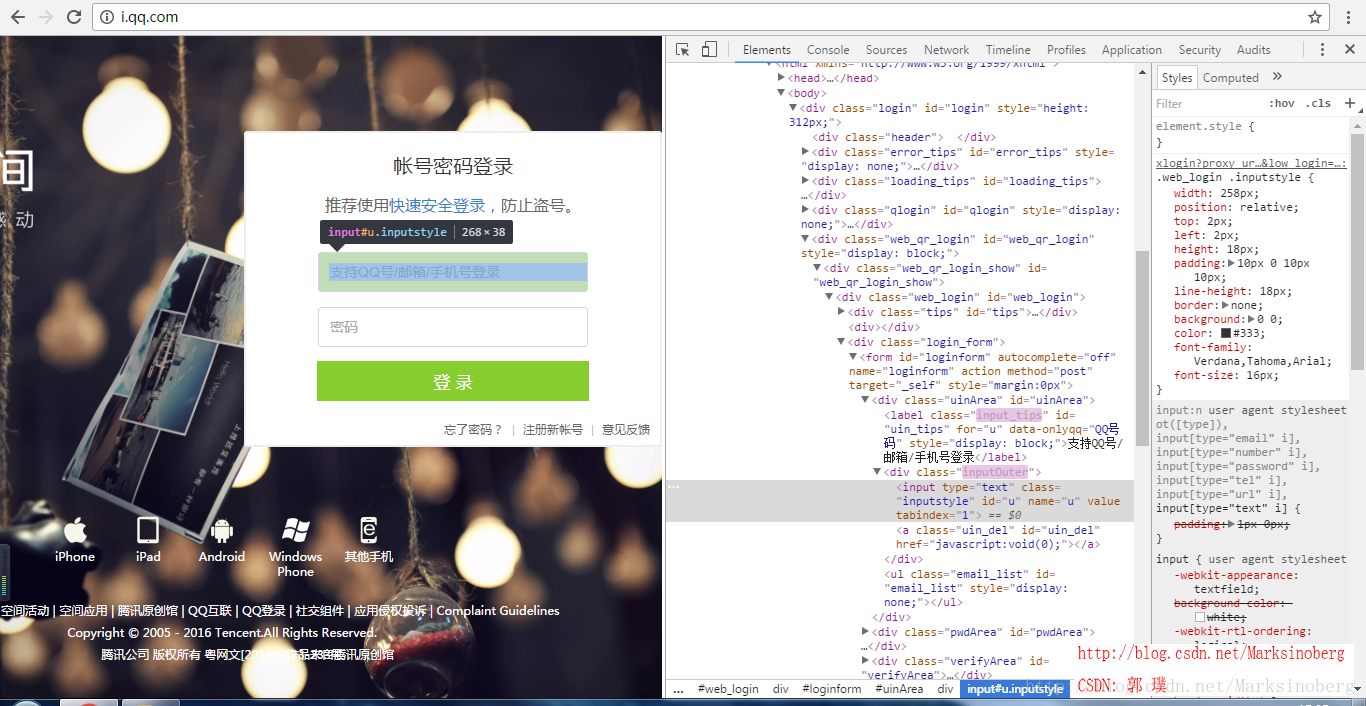Image resolution: width=1366 pixels, height=706 pixels.
Task: Click the ellipsis at breadcrumb bar start
Action: (678, 689)
